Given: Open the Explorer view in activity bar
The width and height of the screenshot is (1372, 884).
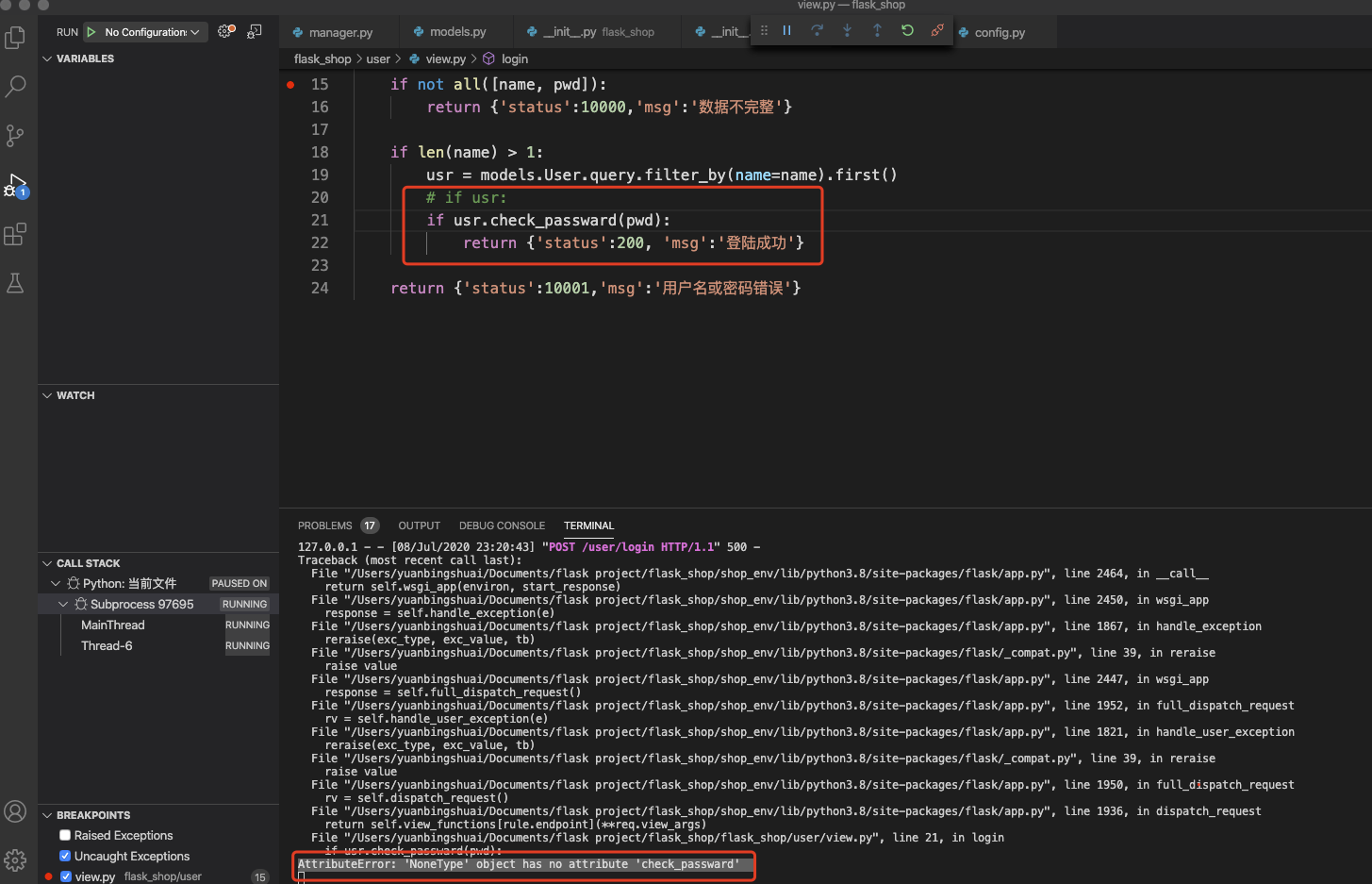Looking at the screenshot, I should [15, 38].
